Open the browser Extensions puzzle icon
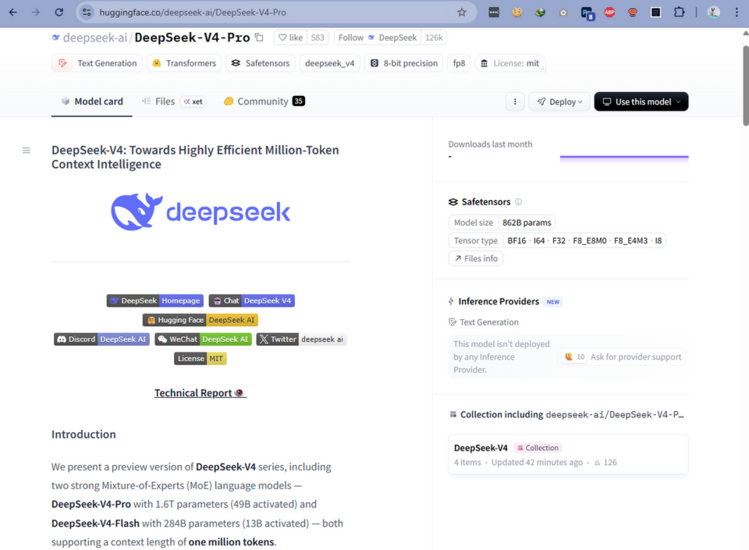This screenshot has width=749, height=550. (x=679, y=12)
